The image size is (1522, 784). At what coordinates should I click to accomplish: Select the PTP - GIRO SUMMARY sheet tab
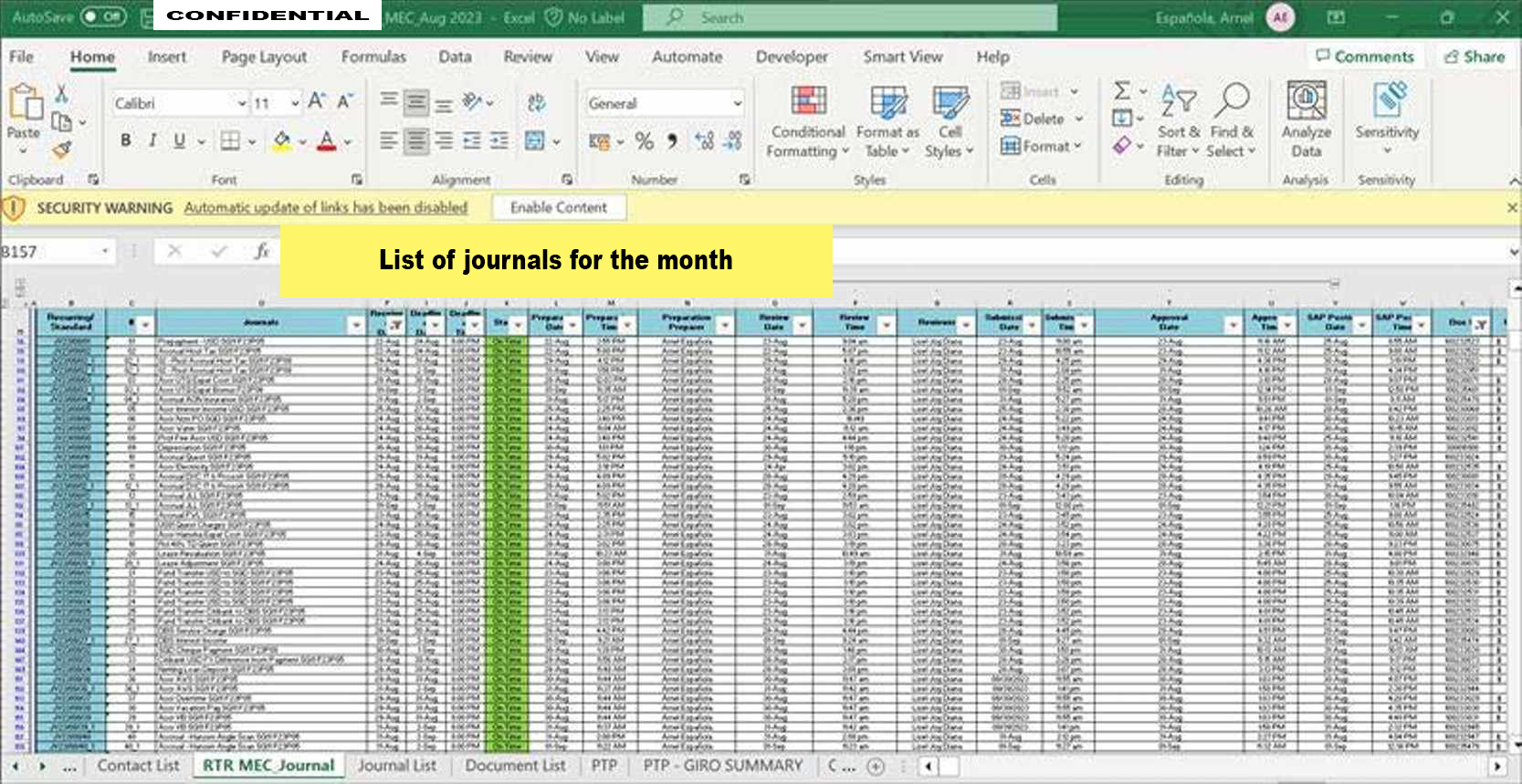(x=723, y=766)
